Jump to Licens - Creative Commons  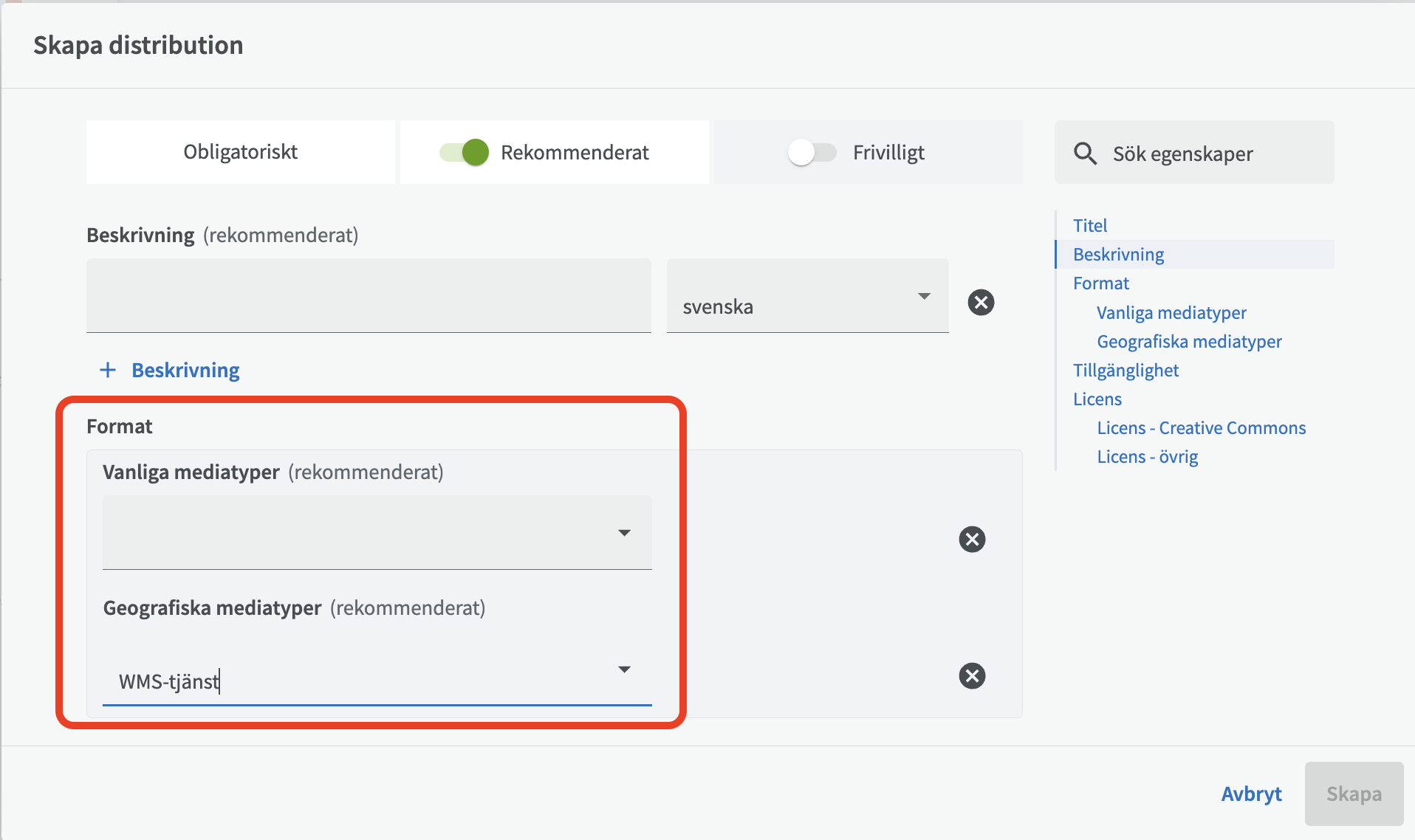(1201, 428)
